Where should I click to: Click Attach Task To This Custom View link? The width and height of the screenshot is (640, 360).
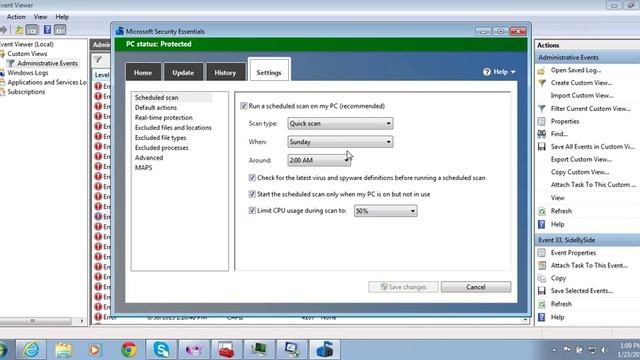pos(593,184)
